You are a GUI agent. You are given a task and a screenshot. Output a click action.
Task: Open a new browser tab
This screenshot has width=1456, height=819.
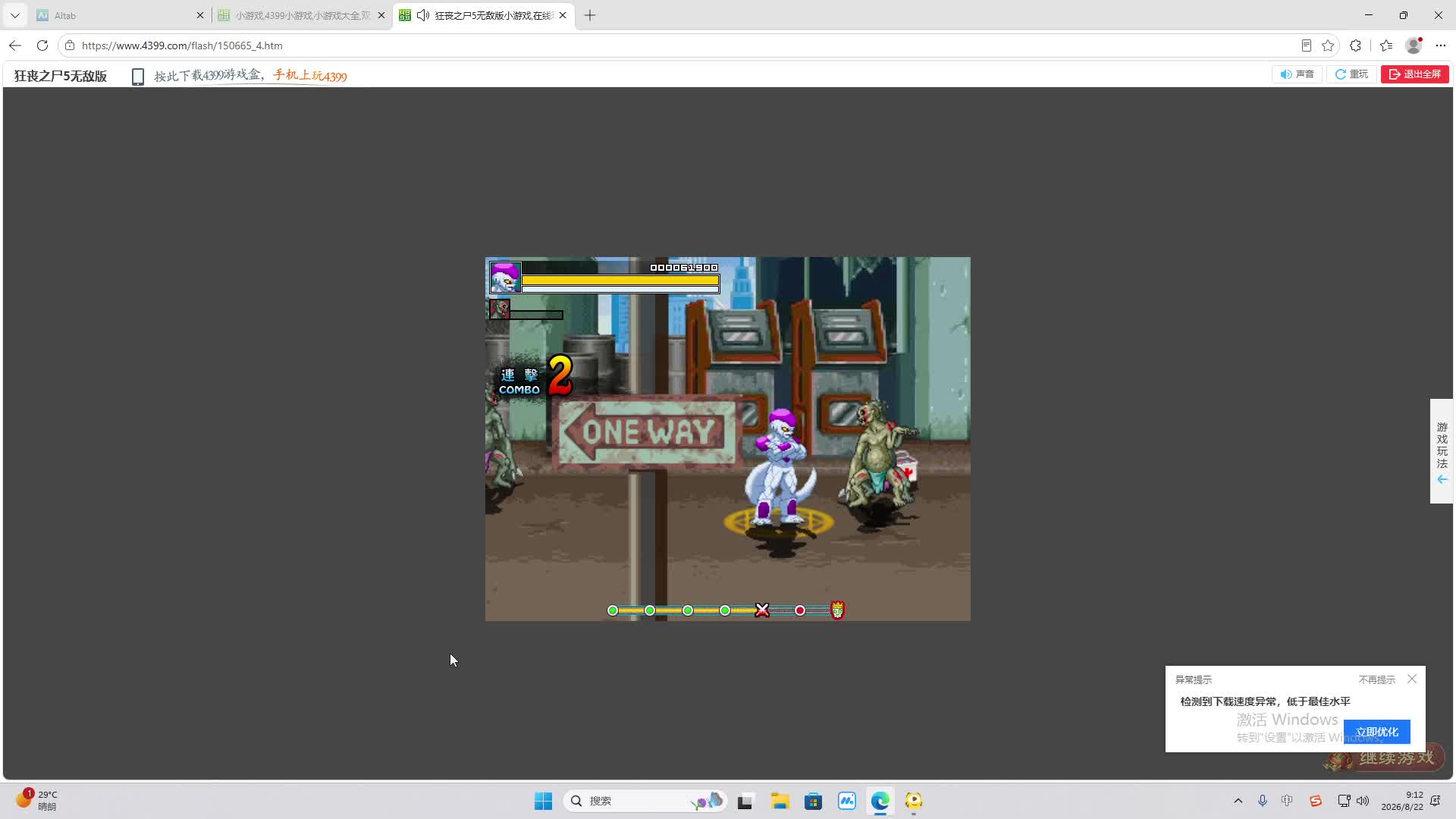tap(590, 15)
